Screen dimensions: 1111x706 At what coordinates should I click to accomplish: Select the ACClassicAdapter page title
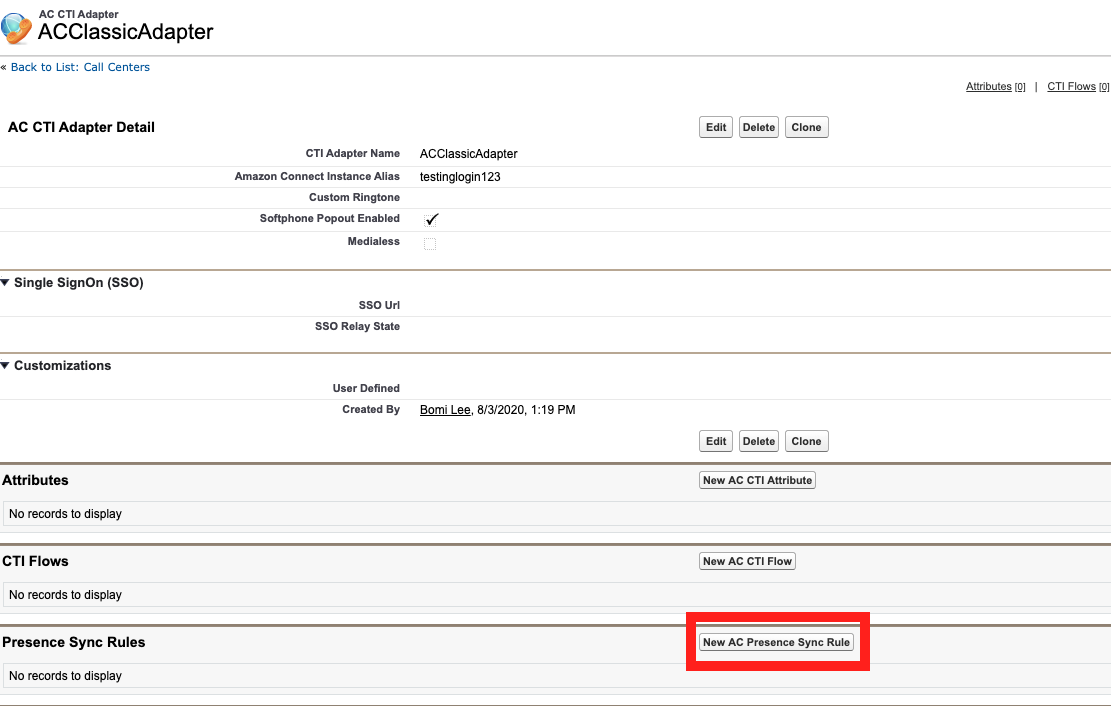point(125,32)
